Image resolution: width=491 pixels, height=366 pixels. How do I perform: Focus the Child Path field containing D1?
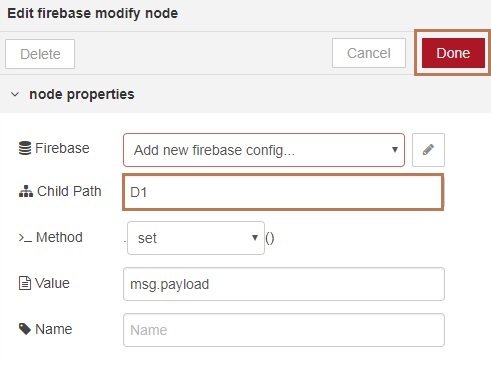(x=283, y=192)
